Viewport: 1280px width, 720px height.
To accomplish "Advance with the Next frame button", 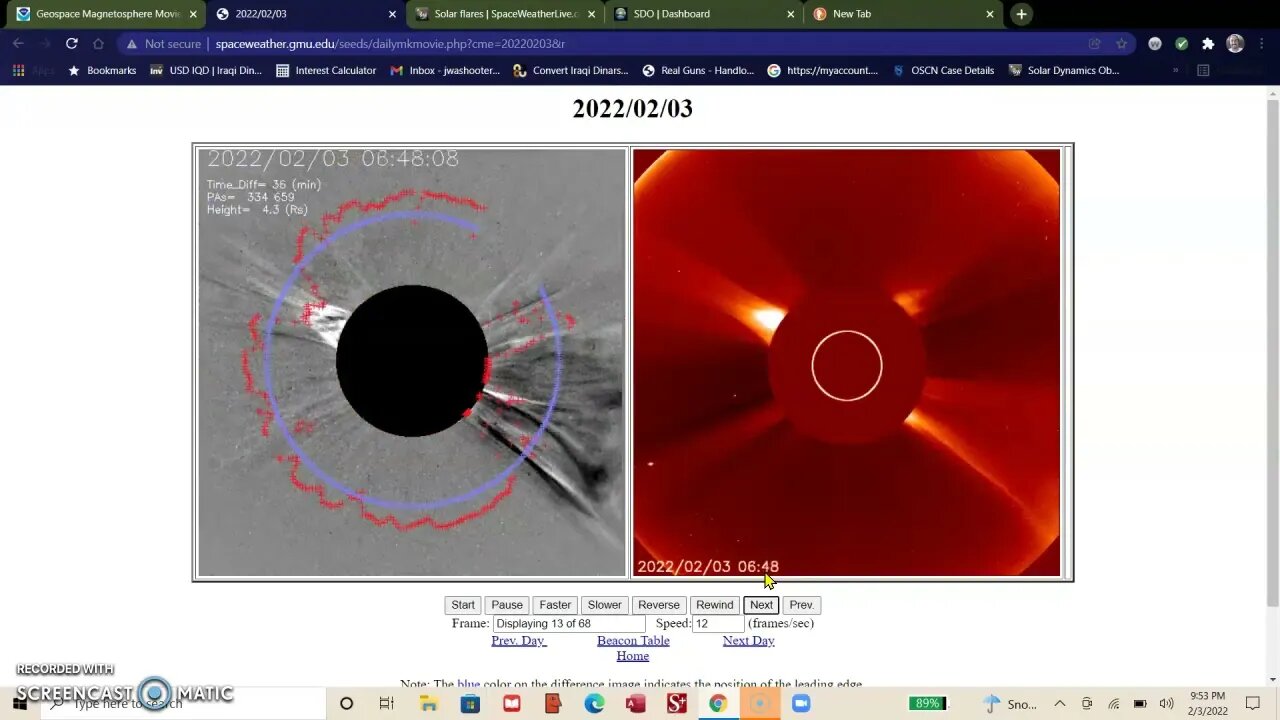I will point(761,605).
